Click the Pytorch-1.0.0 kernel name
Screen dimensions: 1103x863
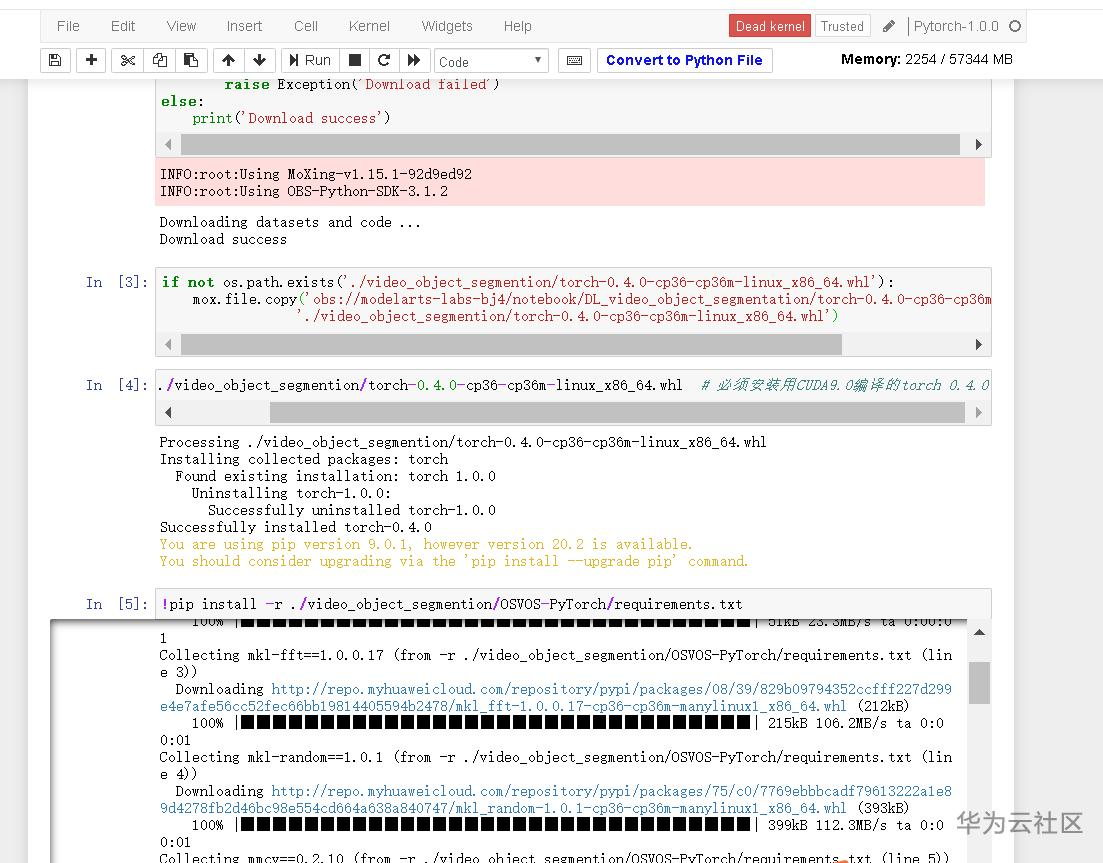click(956, 26)
